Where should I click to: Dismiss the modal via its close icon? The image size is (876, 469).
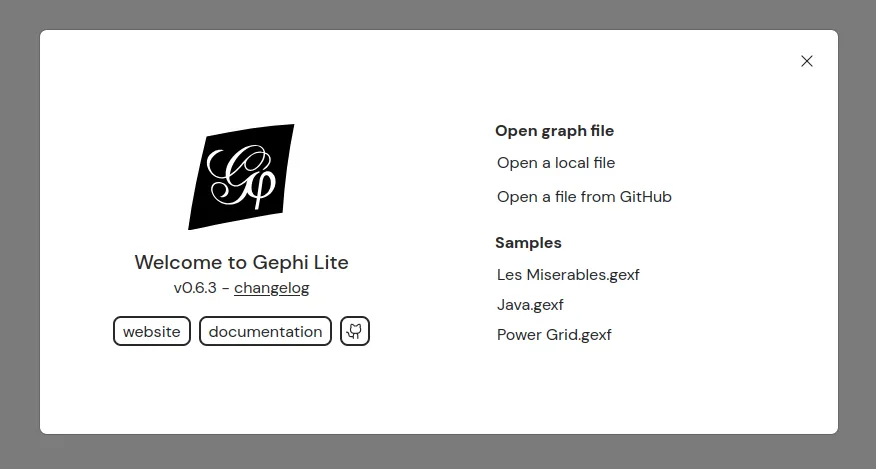tap(807, 61)
